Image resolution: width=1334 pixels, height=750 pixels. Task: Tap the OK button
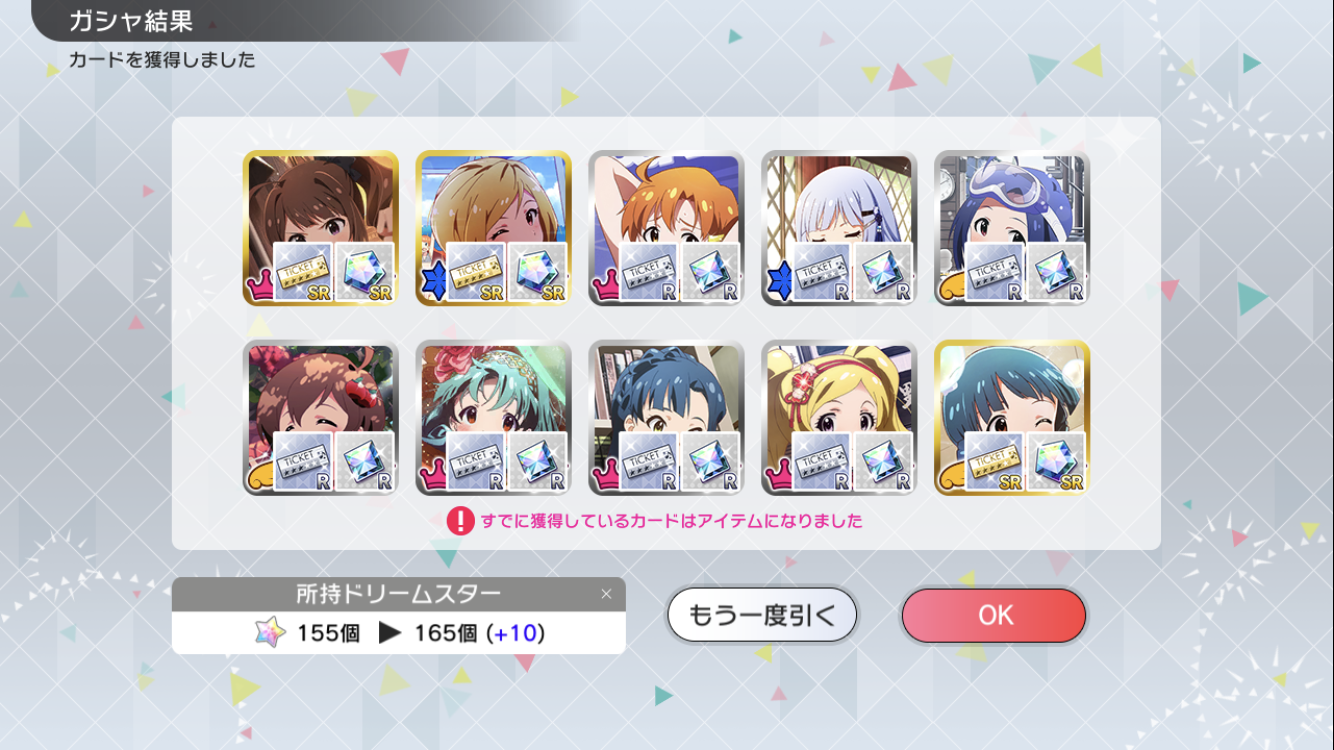click(x=993, y=615)
